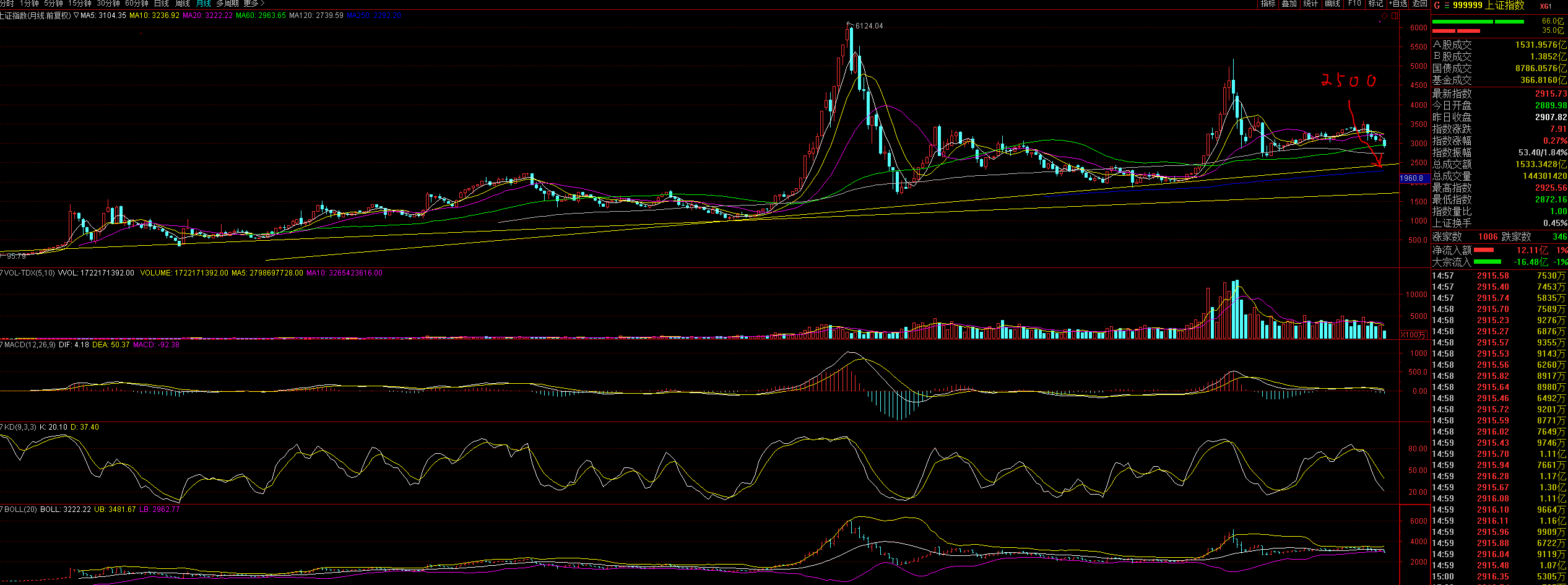
Task: Open the 画线 drawing tools
Action: [1332, 4]
